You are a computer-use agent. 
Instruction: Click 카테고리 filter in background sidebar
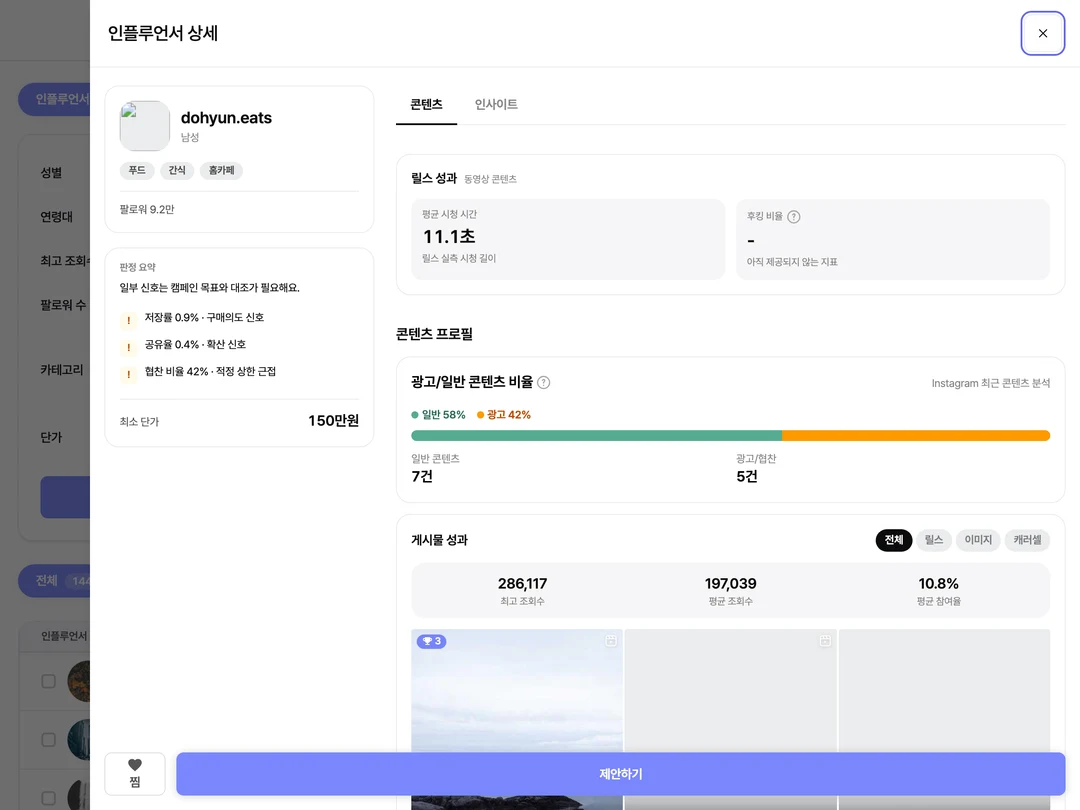click(x=61, y=370)
